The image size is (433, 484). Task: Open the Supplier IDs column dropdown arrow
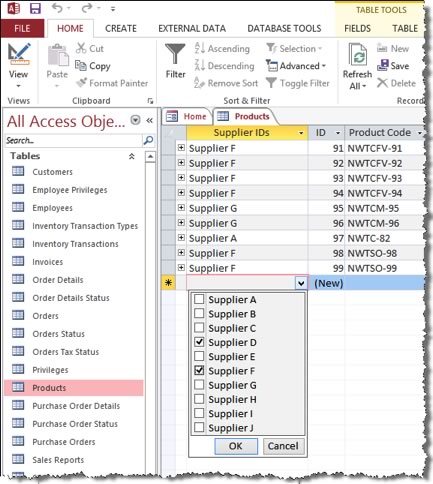coord(301,133)
